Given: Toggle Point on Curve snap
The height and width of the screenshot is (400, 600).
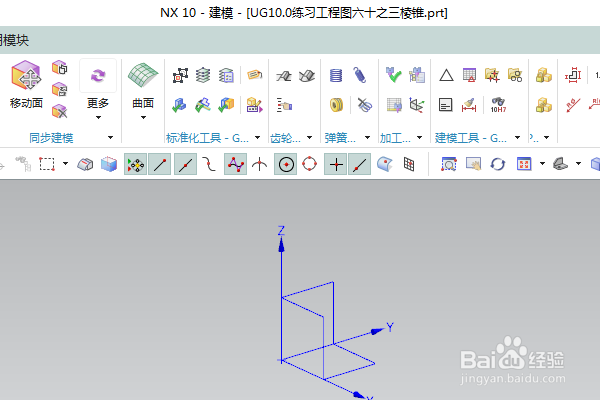Looking at the screenshot, I should [360, 165].
